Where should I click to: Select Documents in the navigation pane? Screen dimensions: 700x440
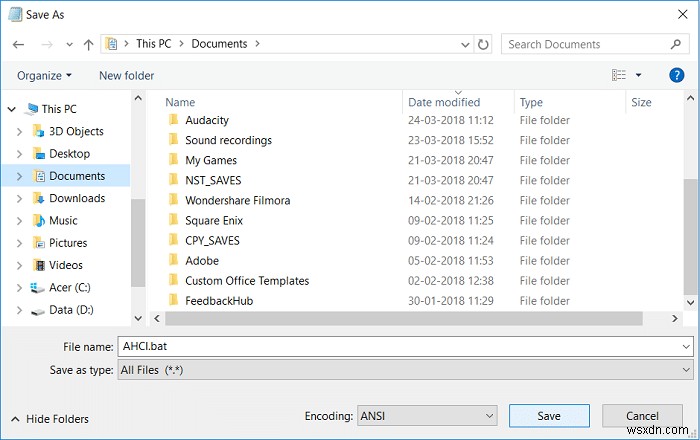[x=77, y=176]
